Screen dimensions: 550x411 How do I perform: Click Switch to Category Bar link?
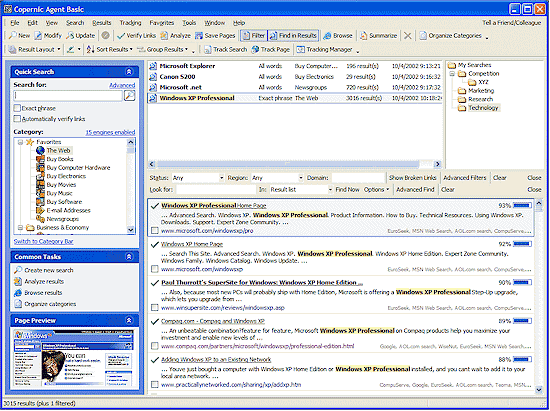(x=43, y=241)
